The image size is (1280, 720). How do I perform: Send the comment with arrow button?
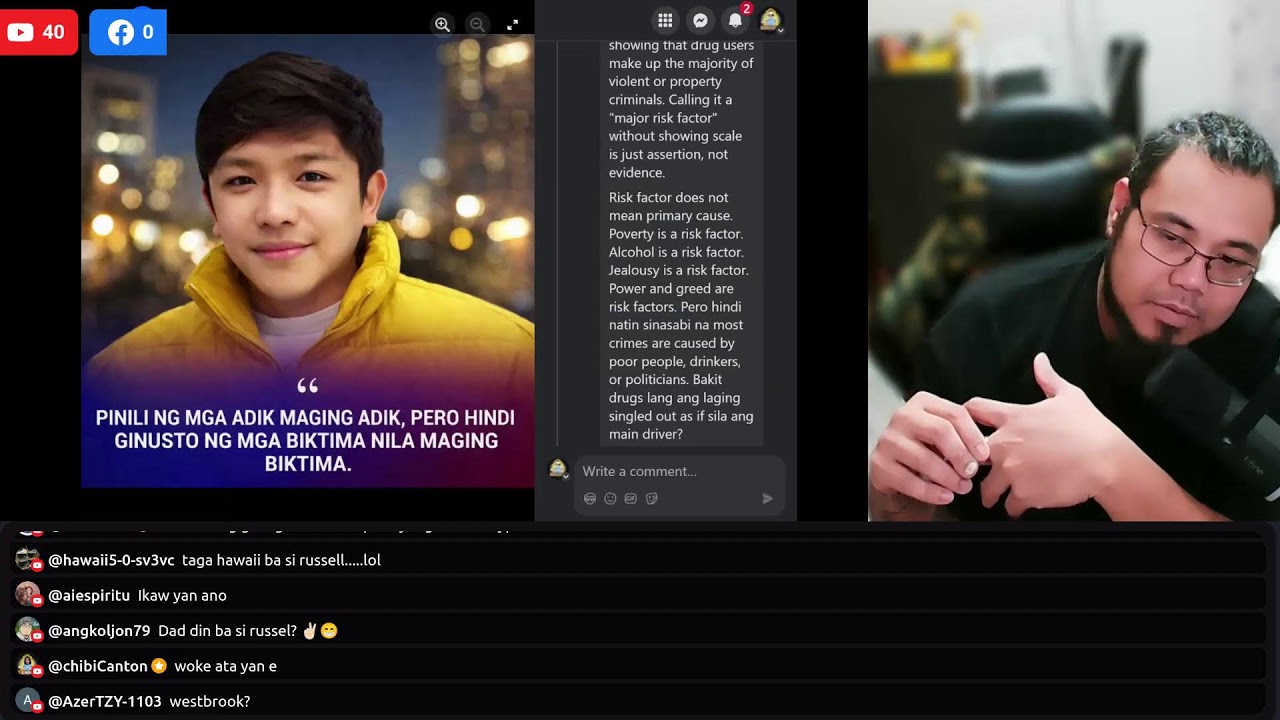[x=768, y=498]
